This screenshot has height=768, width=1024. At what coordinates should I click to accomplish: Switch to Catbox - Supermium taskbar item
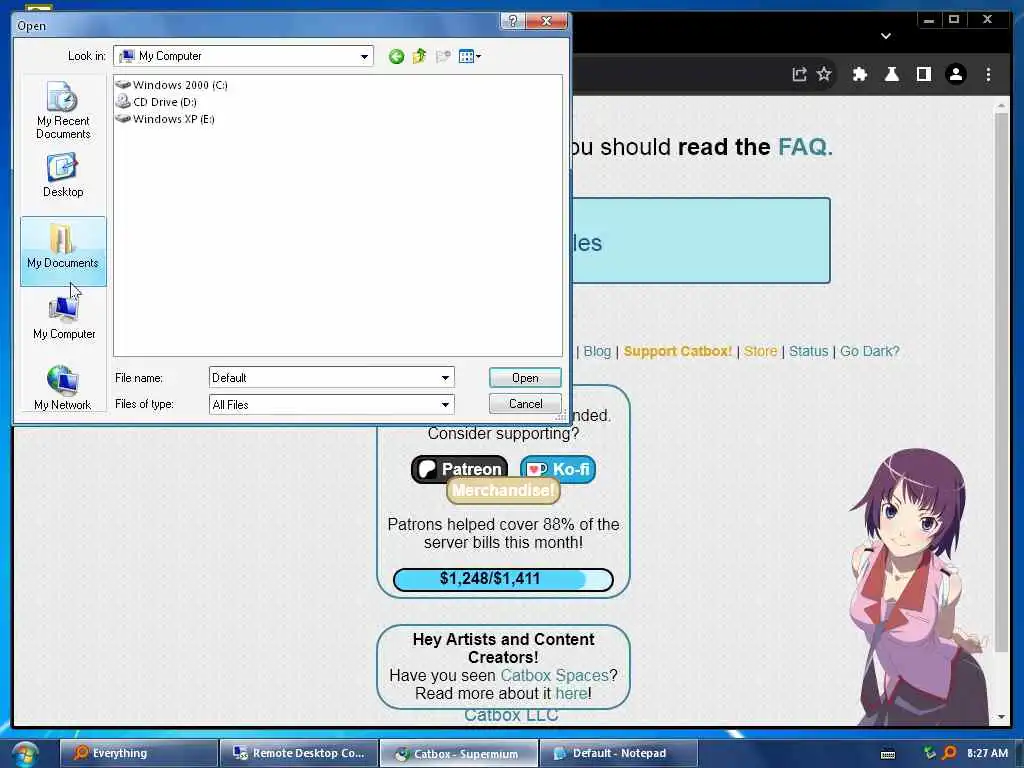click(x=459, y=753)
